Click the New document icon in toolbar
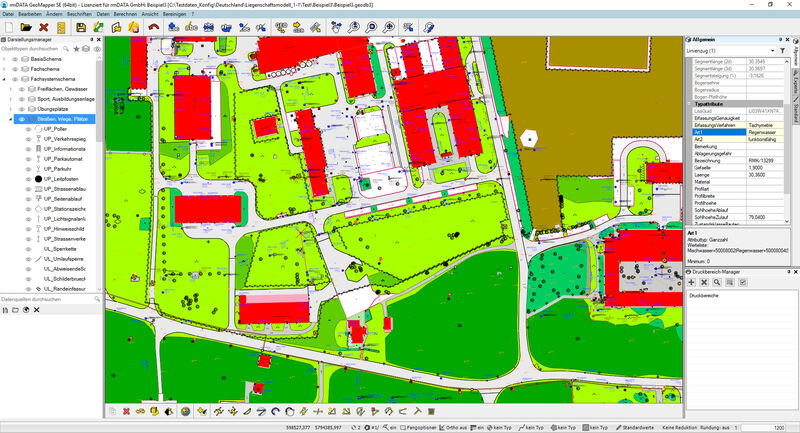 tap(8, 27)
